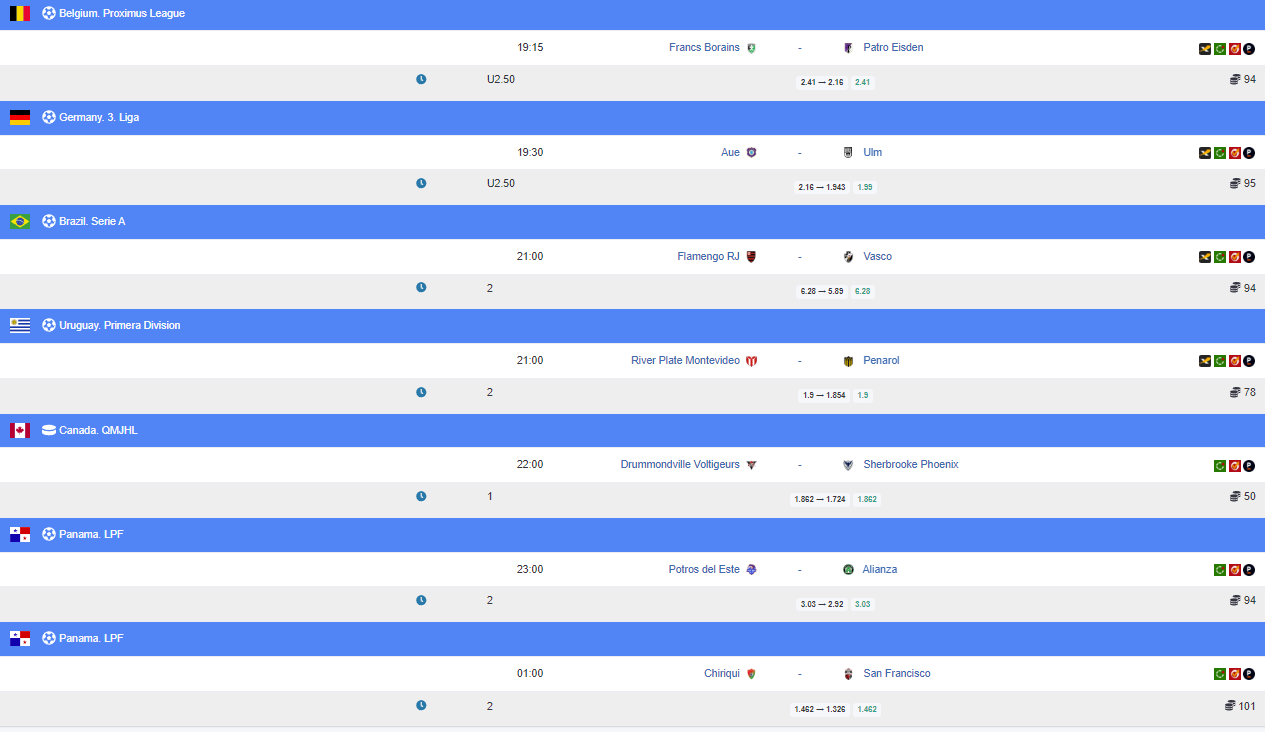Click clock icon in the Flamengo RJ bet row
The image size is (1265, 732).
tap(421, 287)
